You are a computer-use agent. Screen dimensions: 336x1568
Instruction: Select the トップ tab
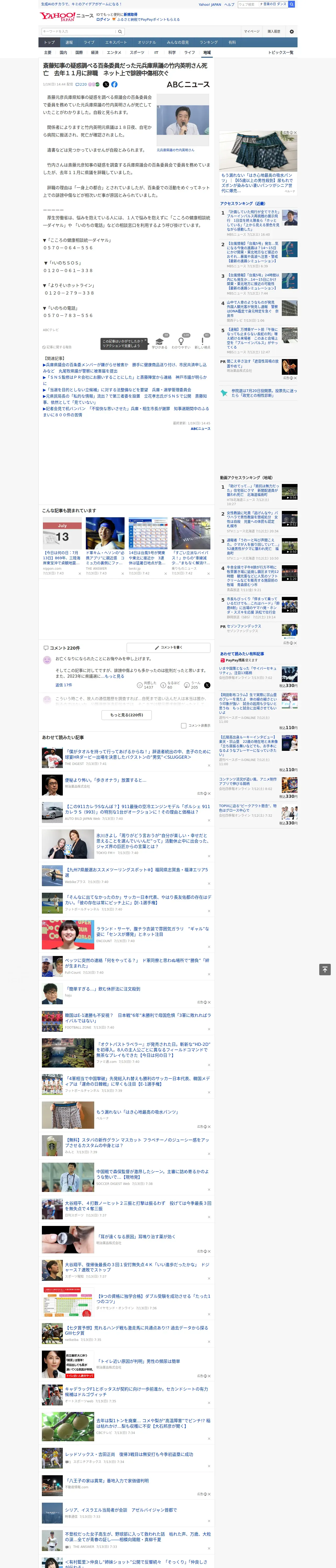(49, 43)
